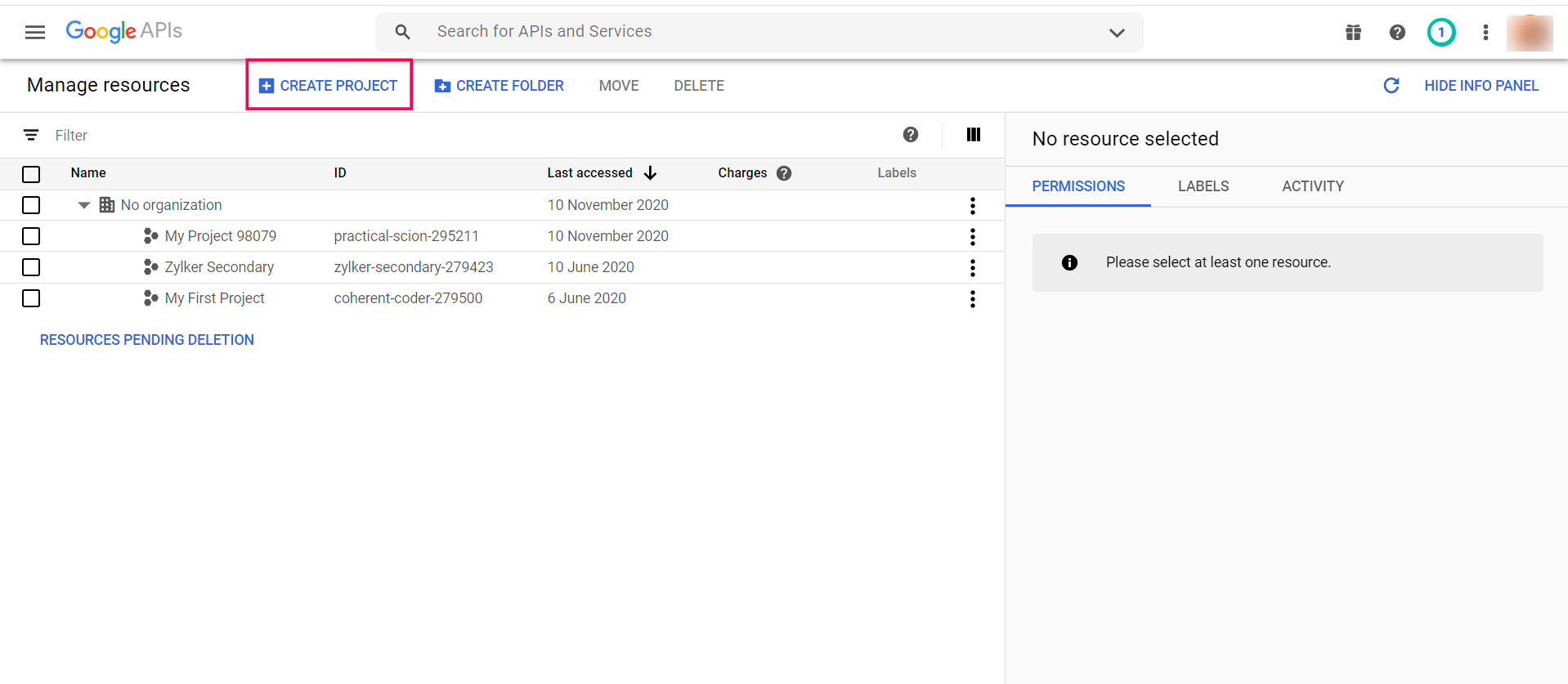The width and height of the screenshot is (1568, 684).
Task: Open the hamburger navigation menu
Action: (35, 32)
